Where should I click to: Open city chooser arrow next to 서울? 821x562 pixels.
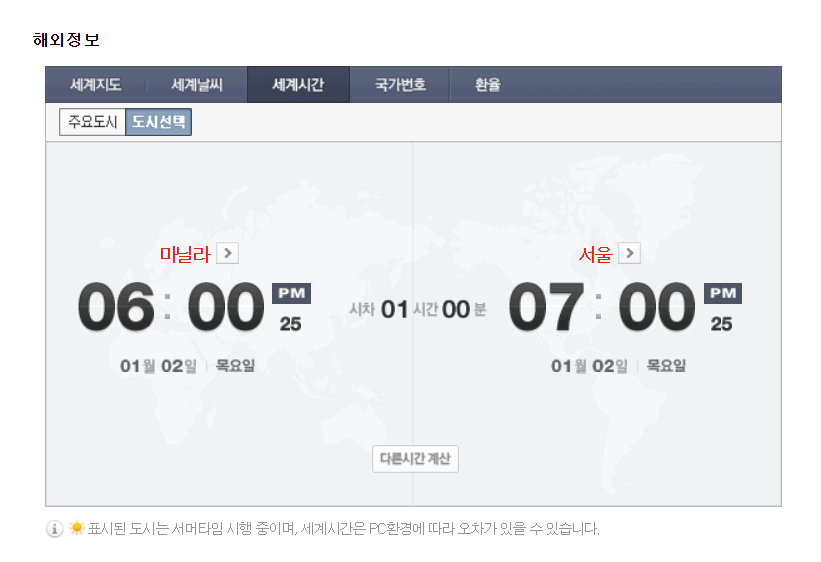pos(629,254)
